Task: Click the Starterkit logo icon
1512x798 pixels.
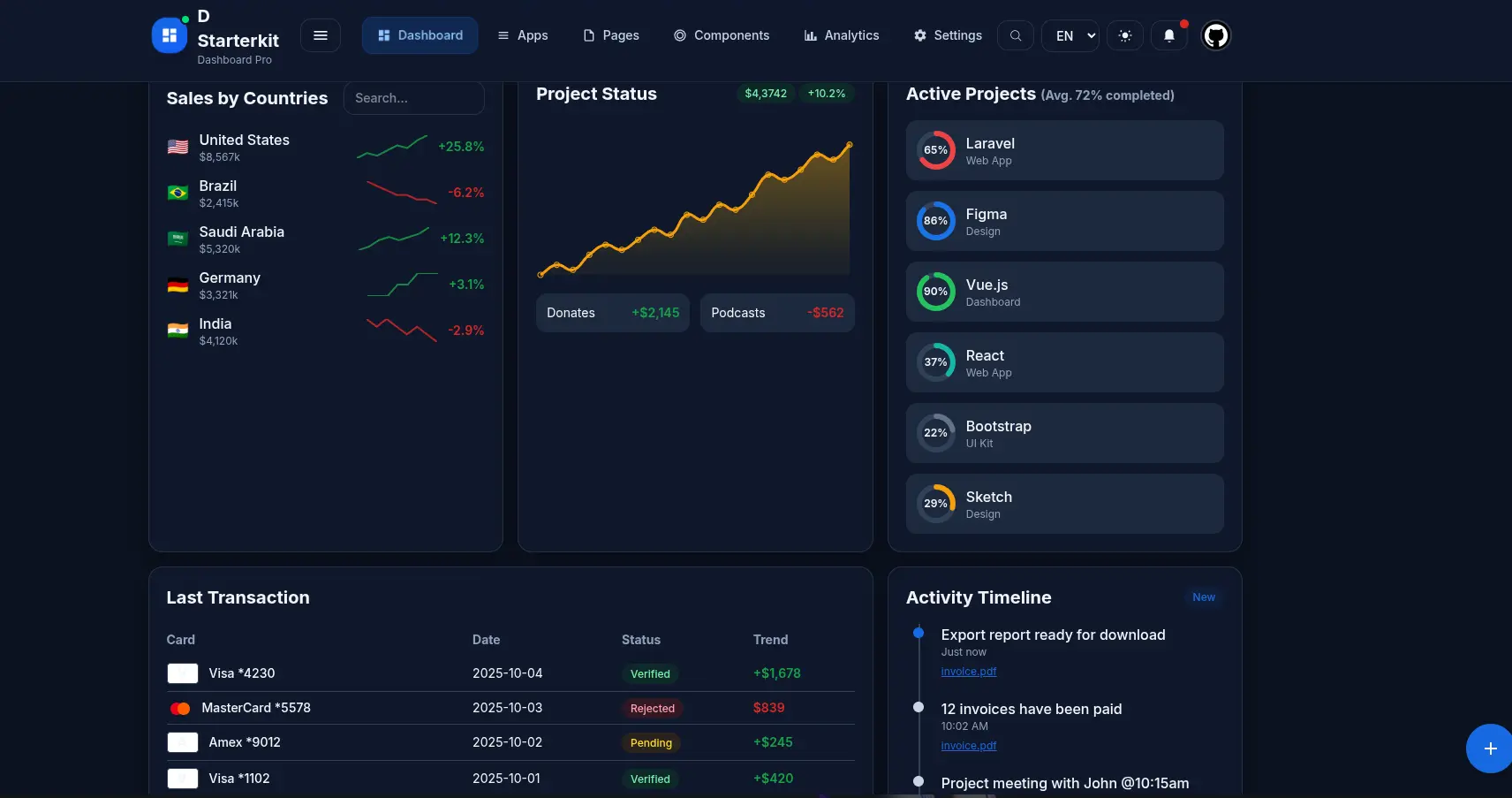Action: (170, 36)
